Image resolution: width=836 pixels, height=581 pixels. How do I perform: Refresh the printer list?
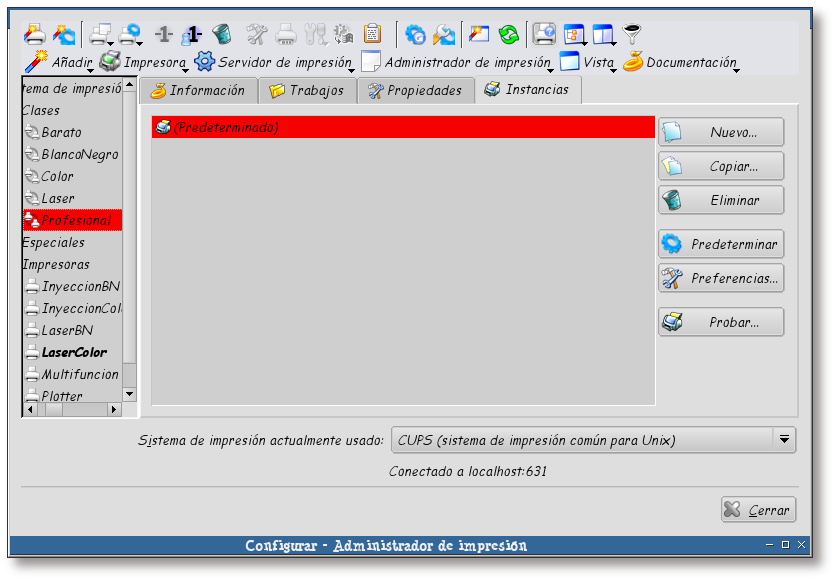click(508, 33)
